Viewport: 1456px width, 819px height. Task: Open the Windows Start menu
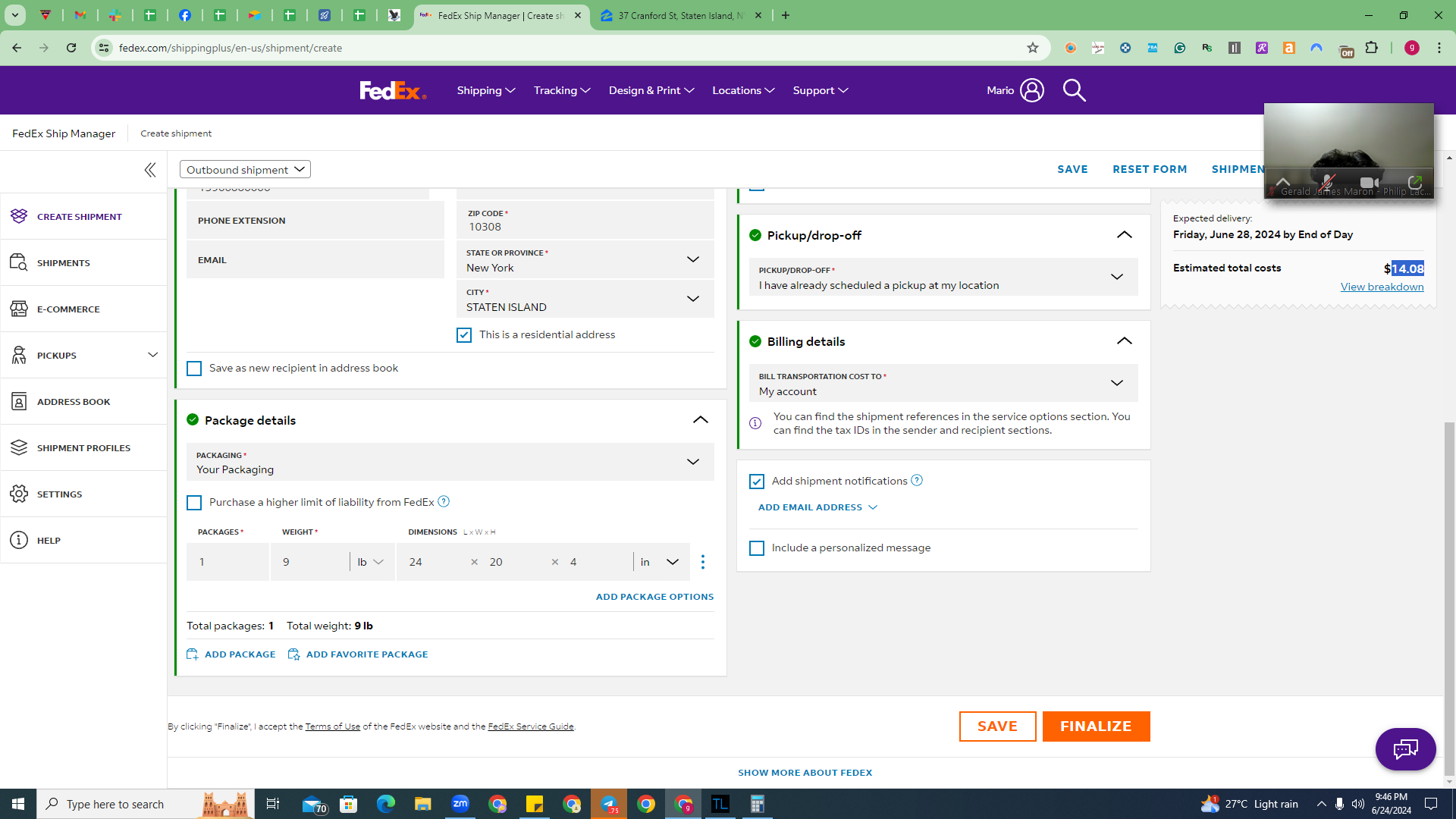tap(18, 804)
